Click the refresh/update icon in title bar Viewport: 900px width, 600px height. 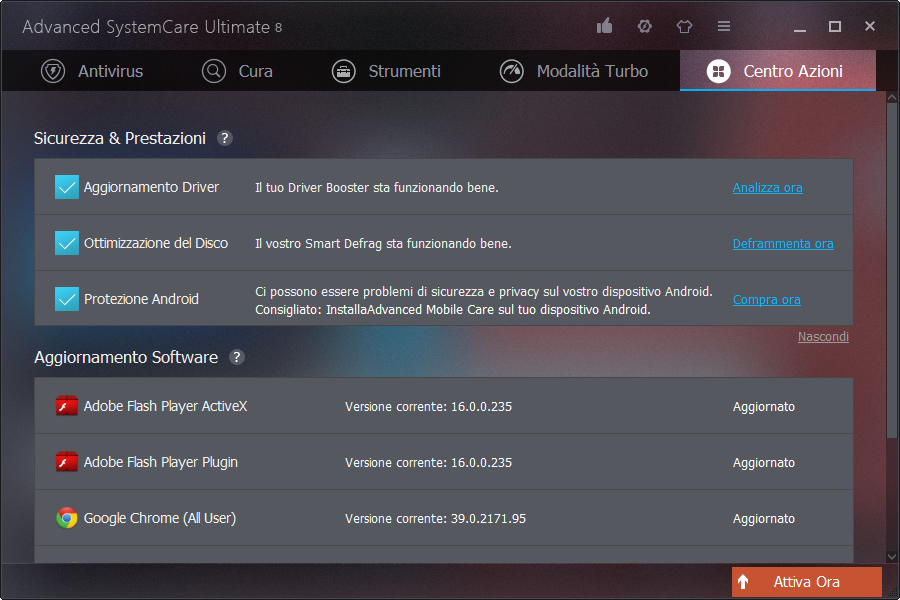click(x=644, y=26)
